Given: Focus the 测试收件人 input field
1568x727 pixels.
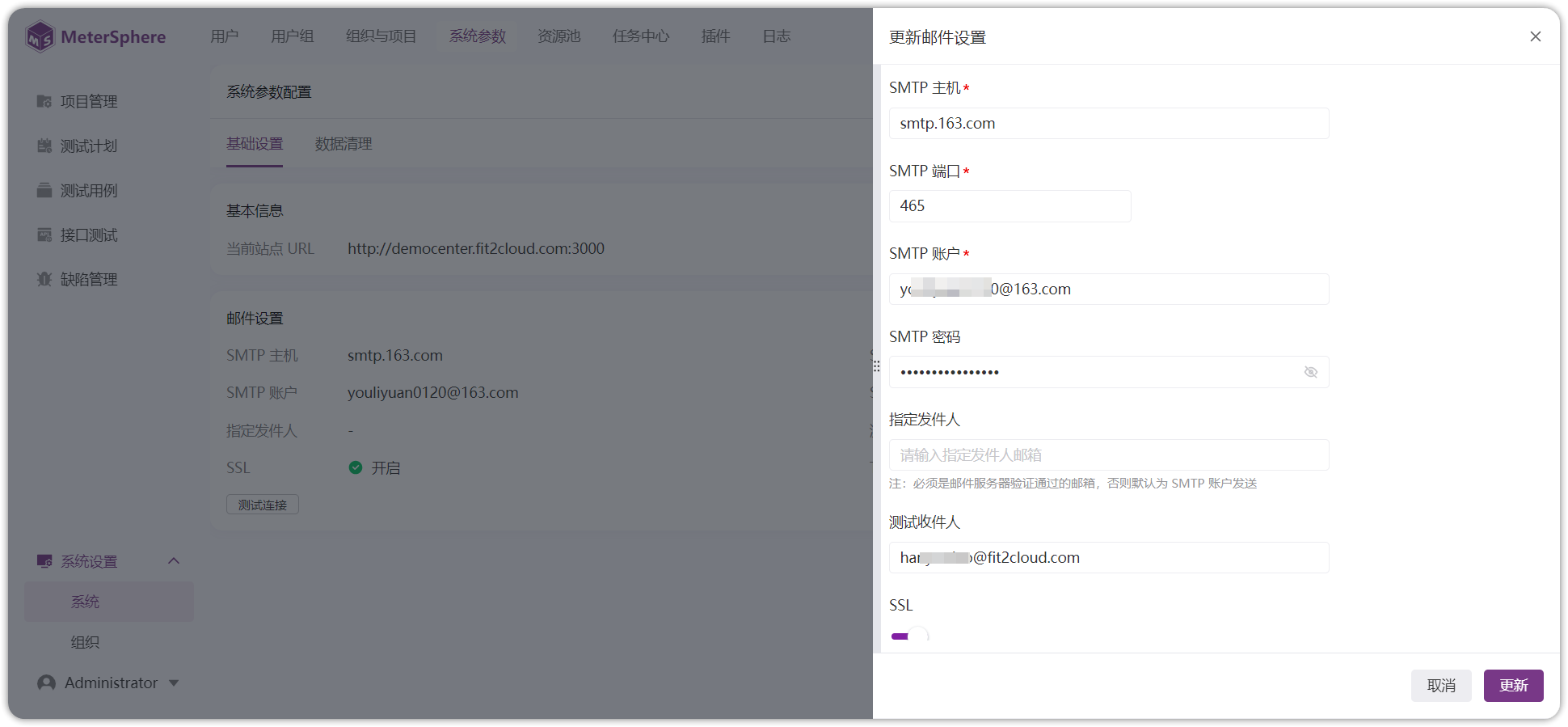Looking at the screenshot, I should [x=1109, y=558].
